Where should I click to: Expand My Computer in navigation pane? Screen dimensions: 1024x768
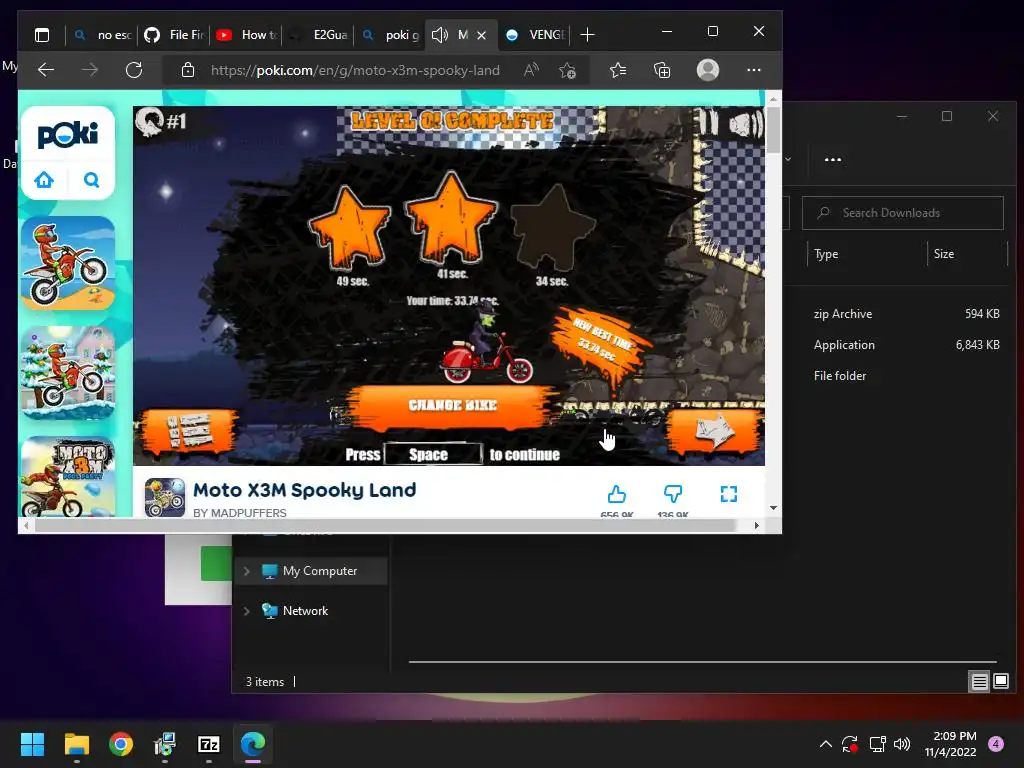coord(246,571)
